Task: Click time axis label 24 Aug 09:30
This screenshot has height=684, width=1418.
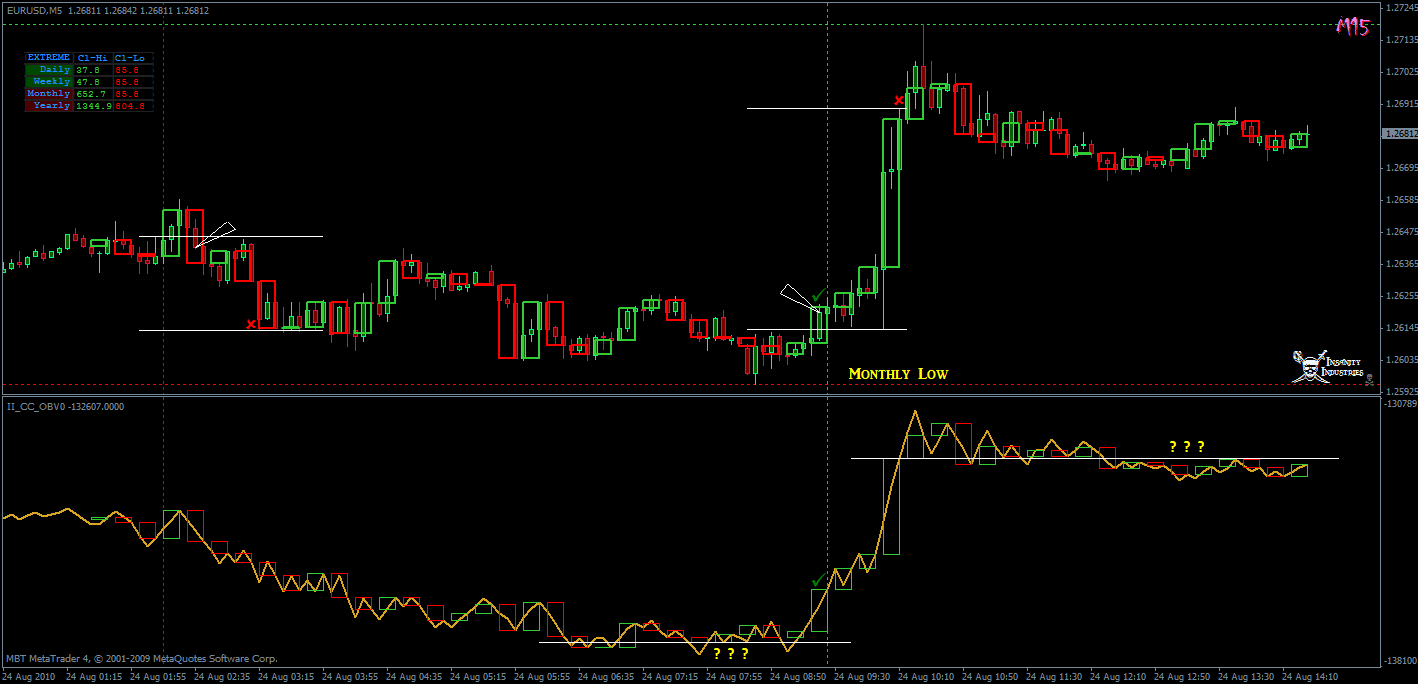Action: 863,677
